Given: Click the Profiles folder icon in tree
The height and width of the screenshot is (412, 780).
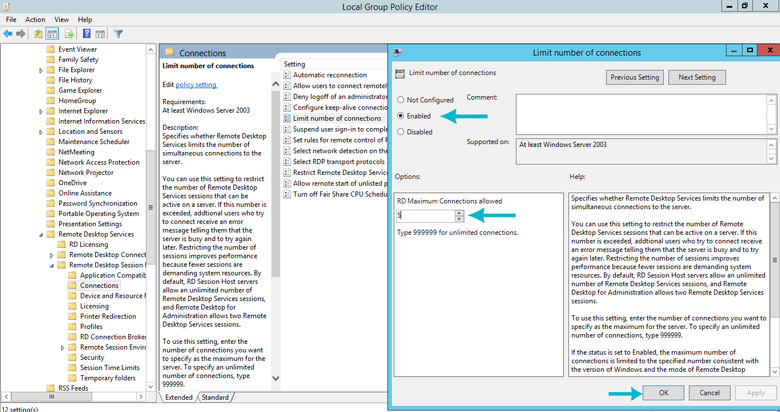Looking at the screenshot, I should (72, 326).
